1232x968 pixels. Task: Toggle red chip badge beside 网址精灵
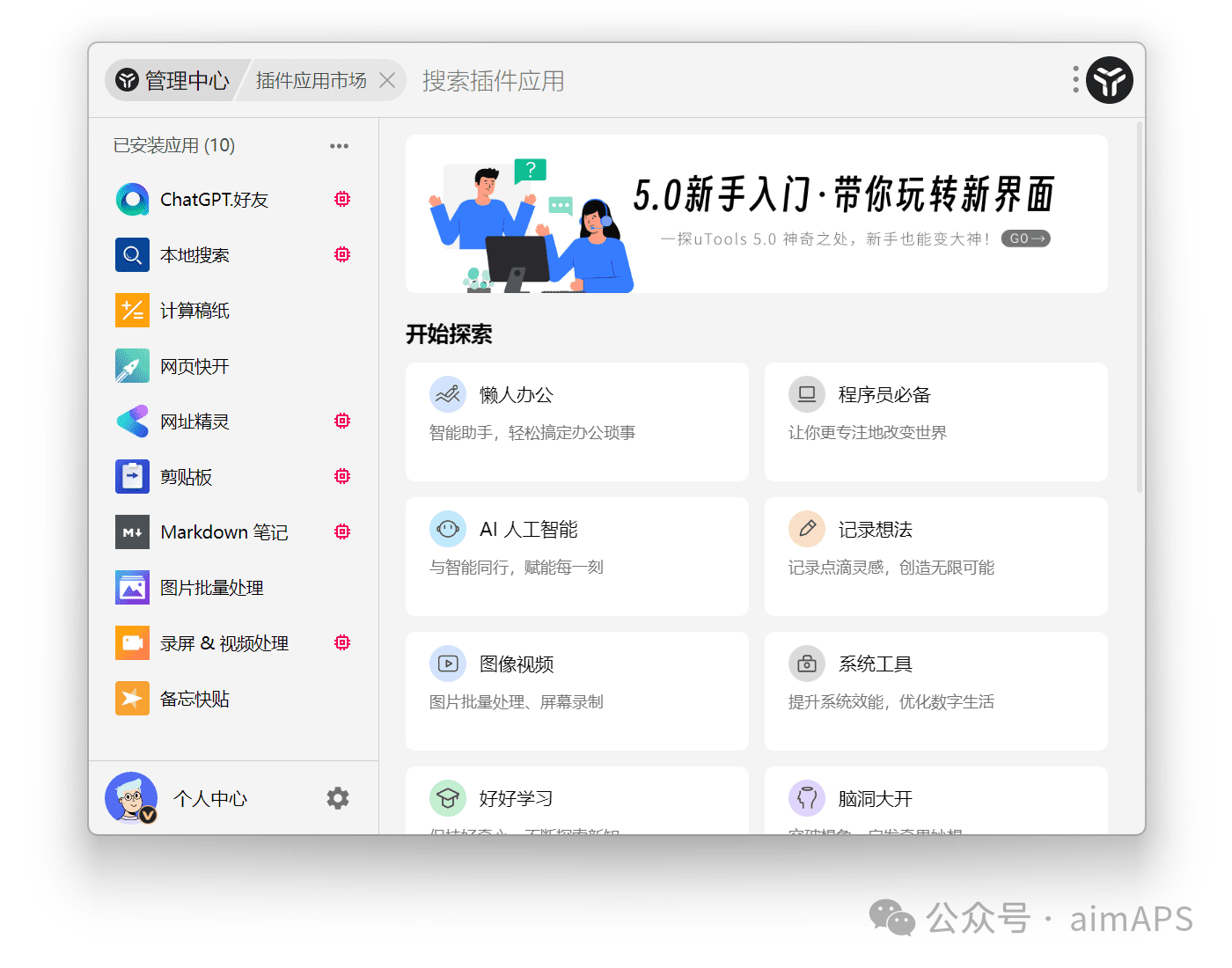coord(342,421)
